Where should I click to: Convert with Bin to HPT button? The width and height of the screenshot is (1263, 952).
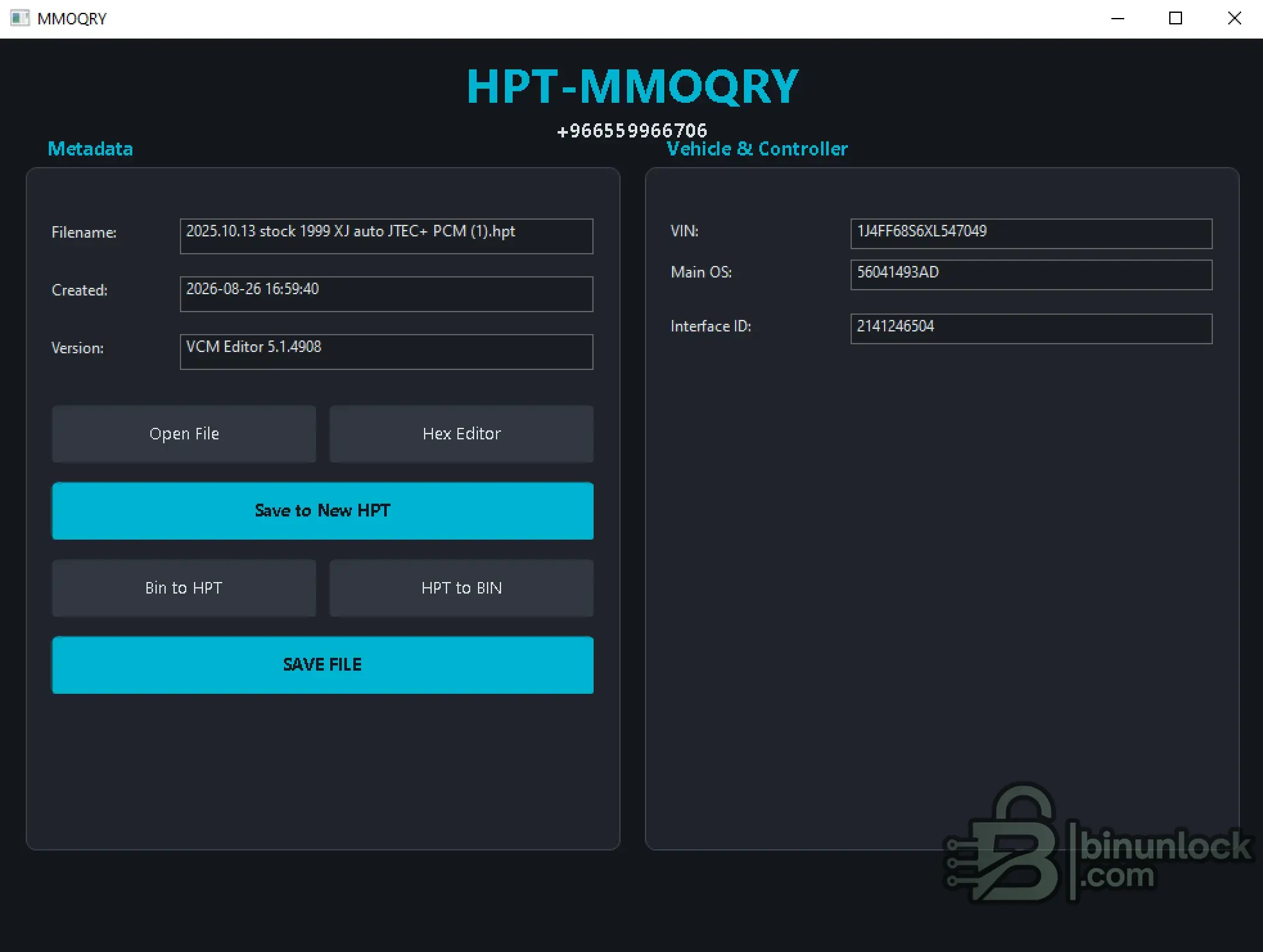point(184,588)
